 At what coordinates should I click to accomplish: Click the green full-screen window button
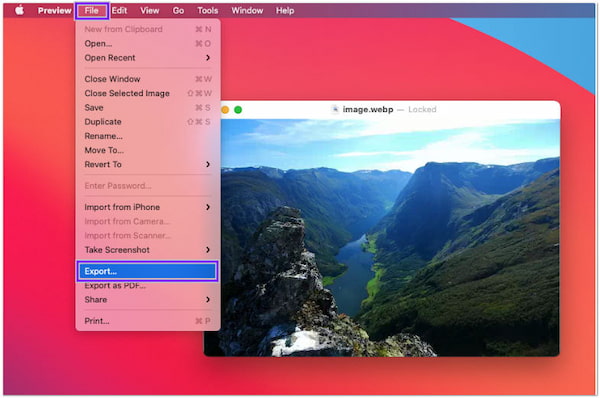[x=238, y=110]
